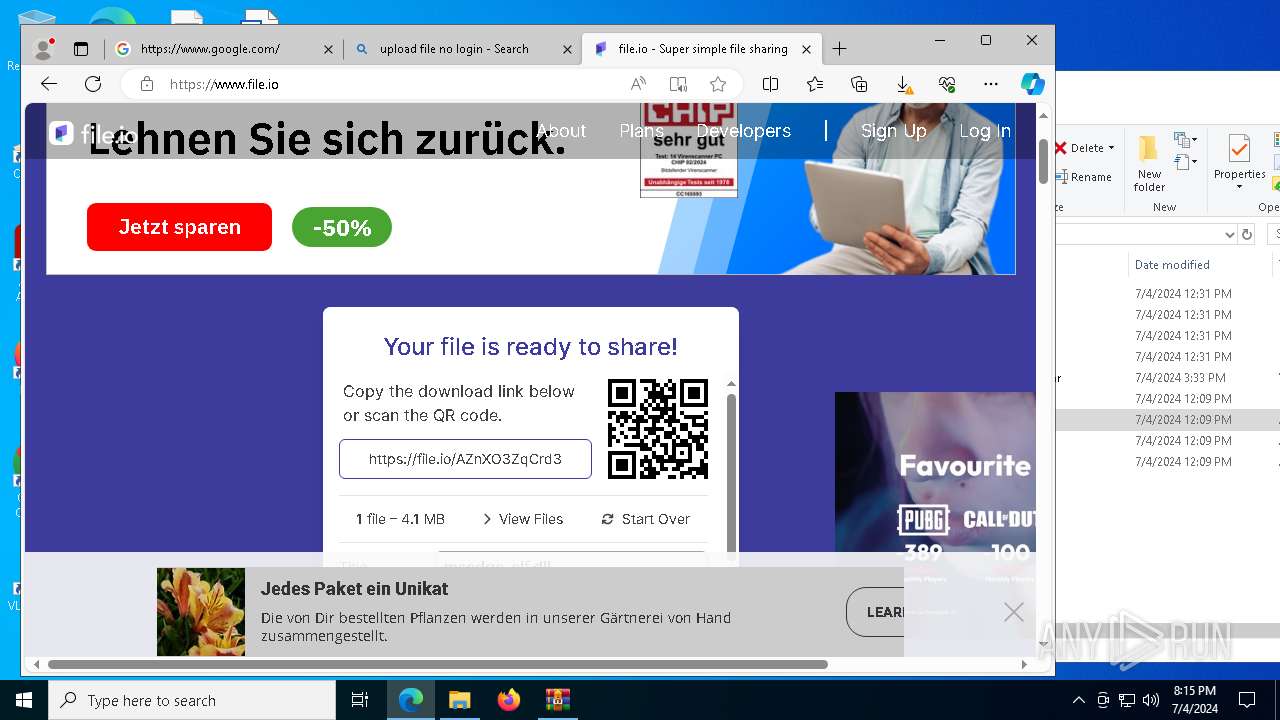Open Copilot sidebar icon

pos(1033,84)
